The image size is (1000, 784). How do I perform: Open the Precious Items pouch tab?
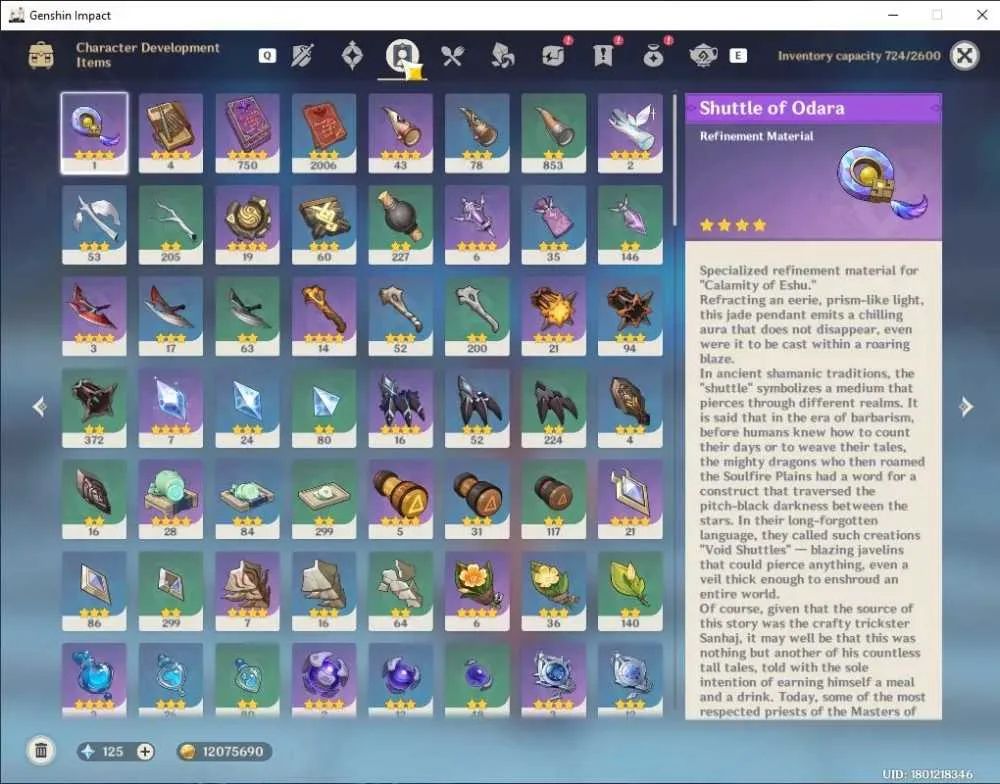click(654, 55)
